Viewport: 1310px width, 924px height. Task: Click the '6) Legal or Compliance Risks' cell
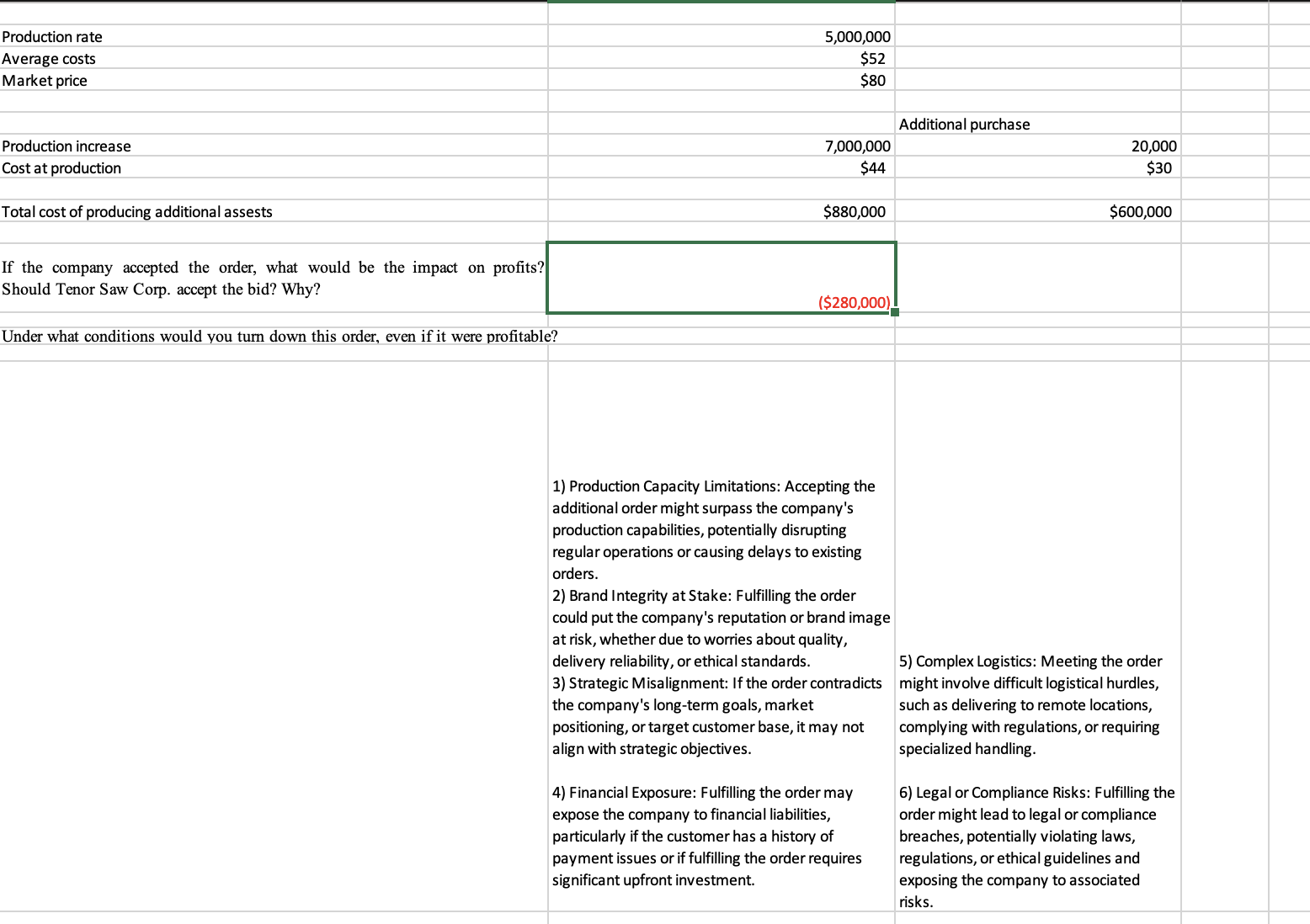[x=1038, y=847]
